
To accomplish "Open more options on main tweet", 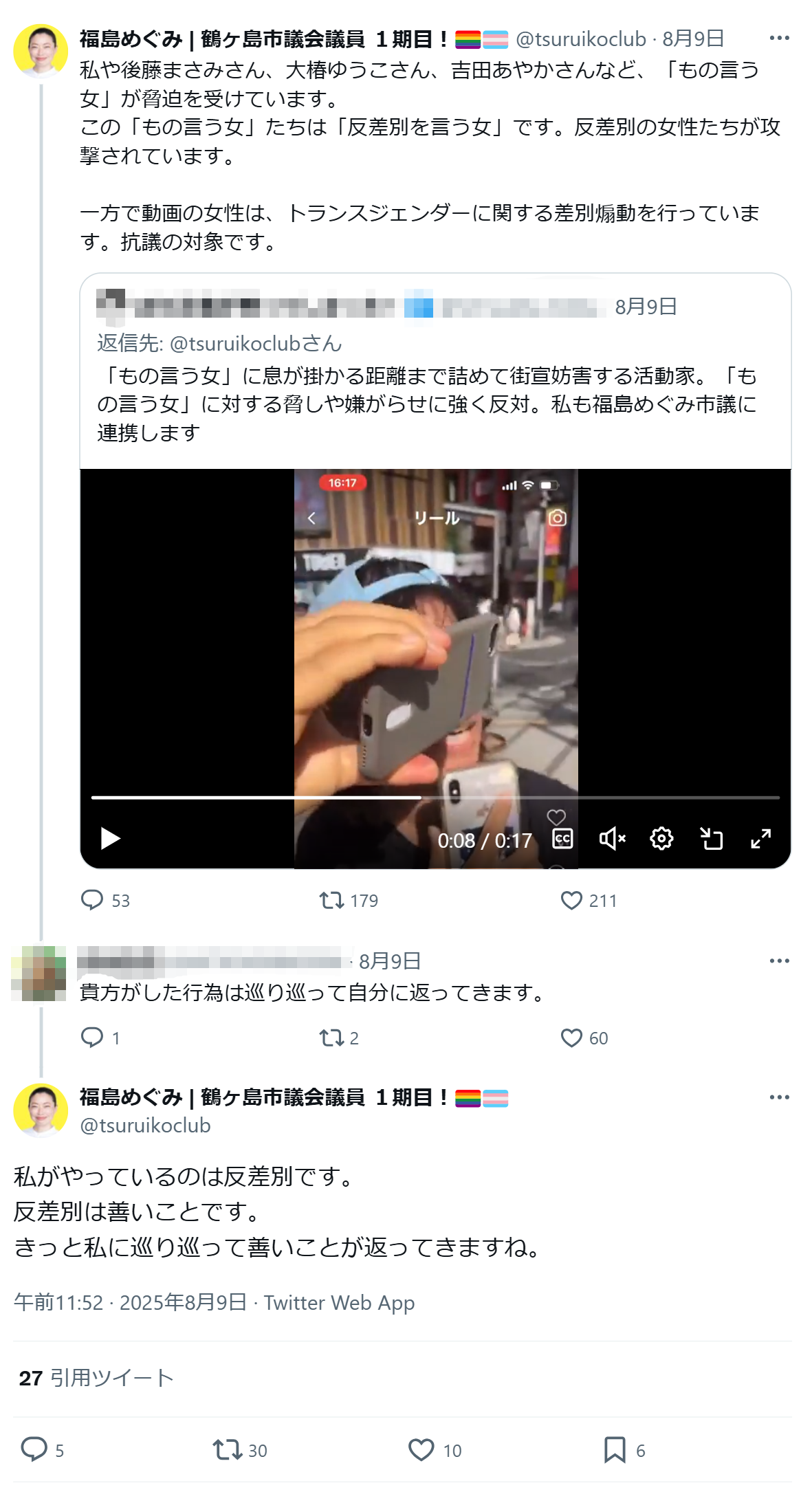I will 779,1097.
